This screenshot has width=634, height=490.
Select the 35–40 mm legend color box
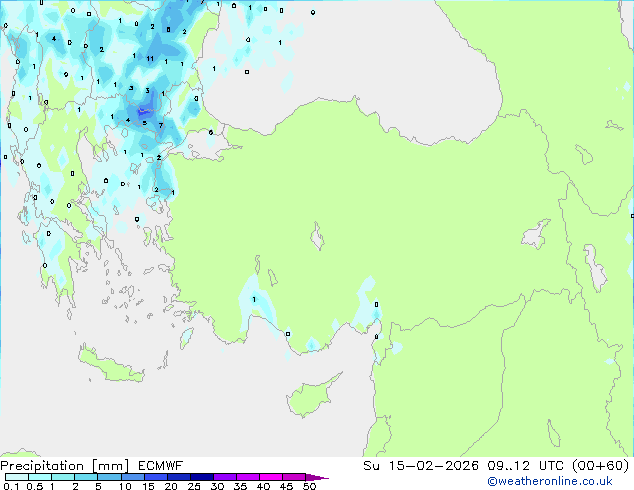tap(247, 477)
